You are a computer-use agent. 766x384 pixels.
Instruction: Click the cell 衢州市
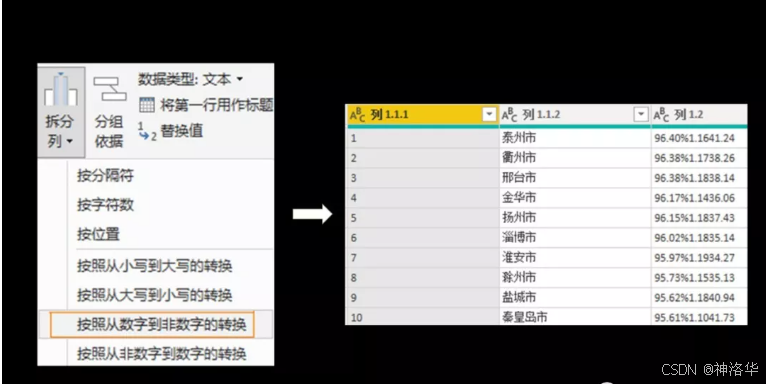[x=574, y=158]
